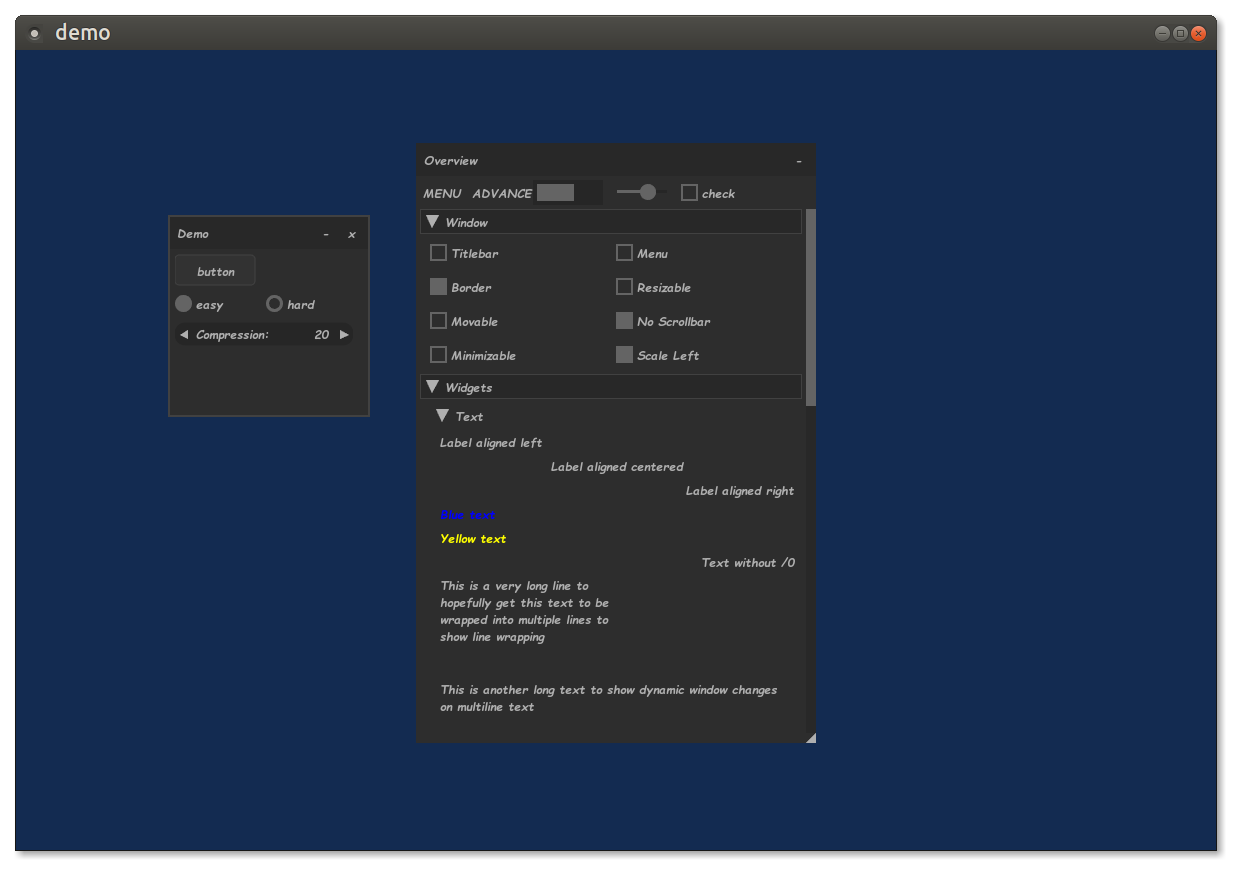Minimize the Overview panel with its dash icon

pyautogui.click(x=799, y=161)
